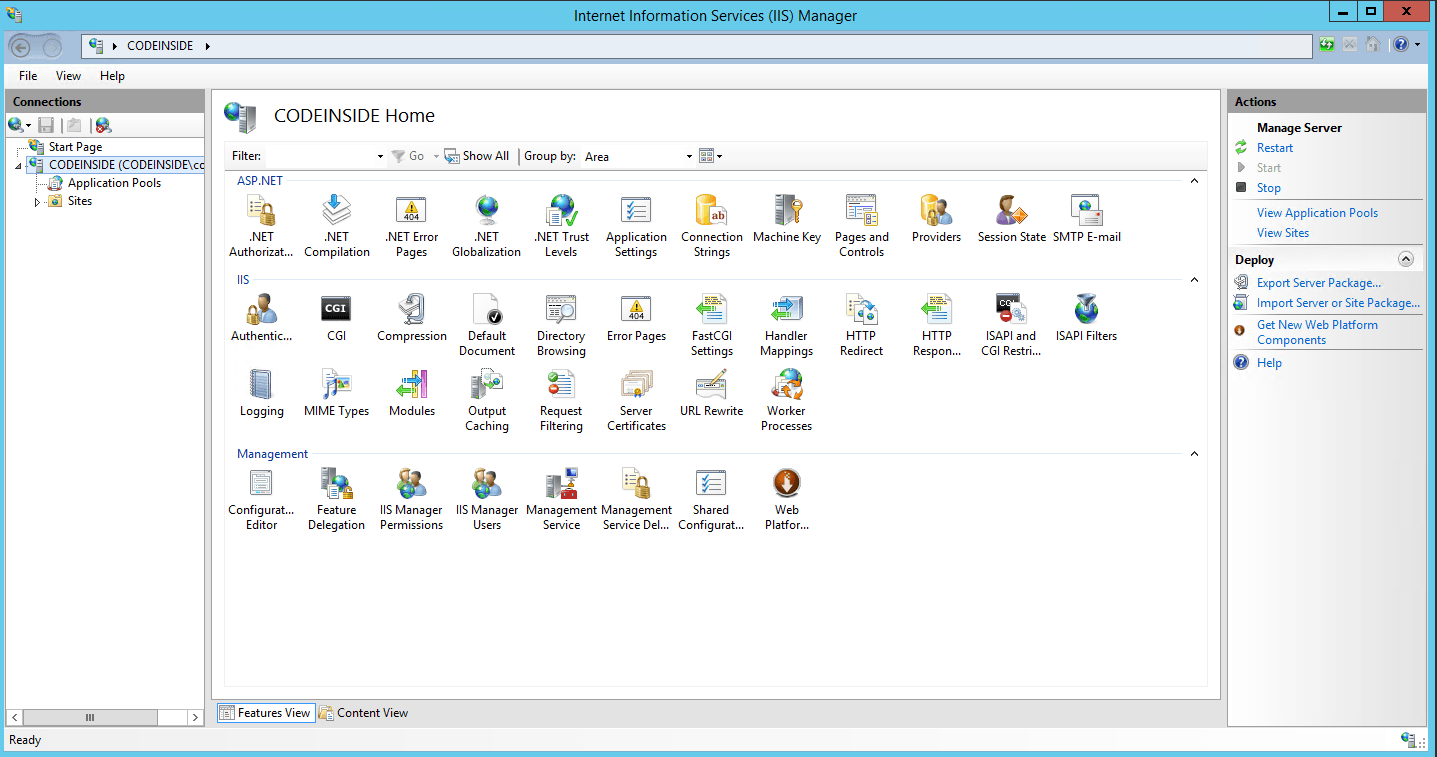
Task: Open .NET Globalization feature
Action: [x=486, y=226]
